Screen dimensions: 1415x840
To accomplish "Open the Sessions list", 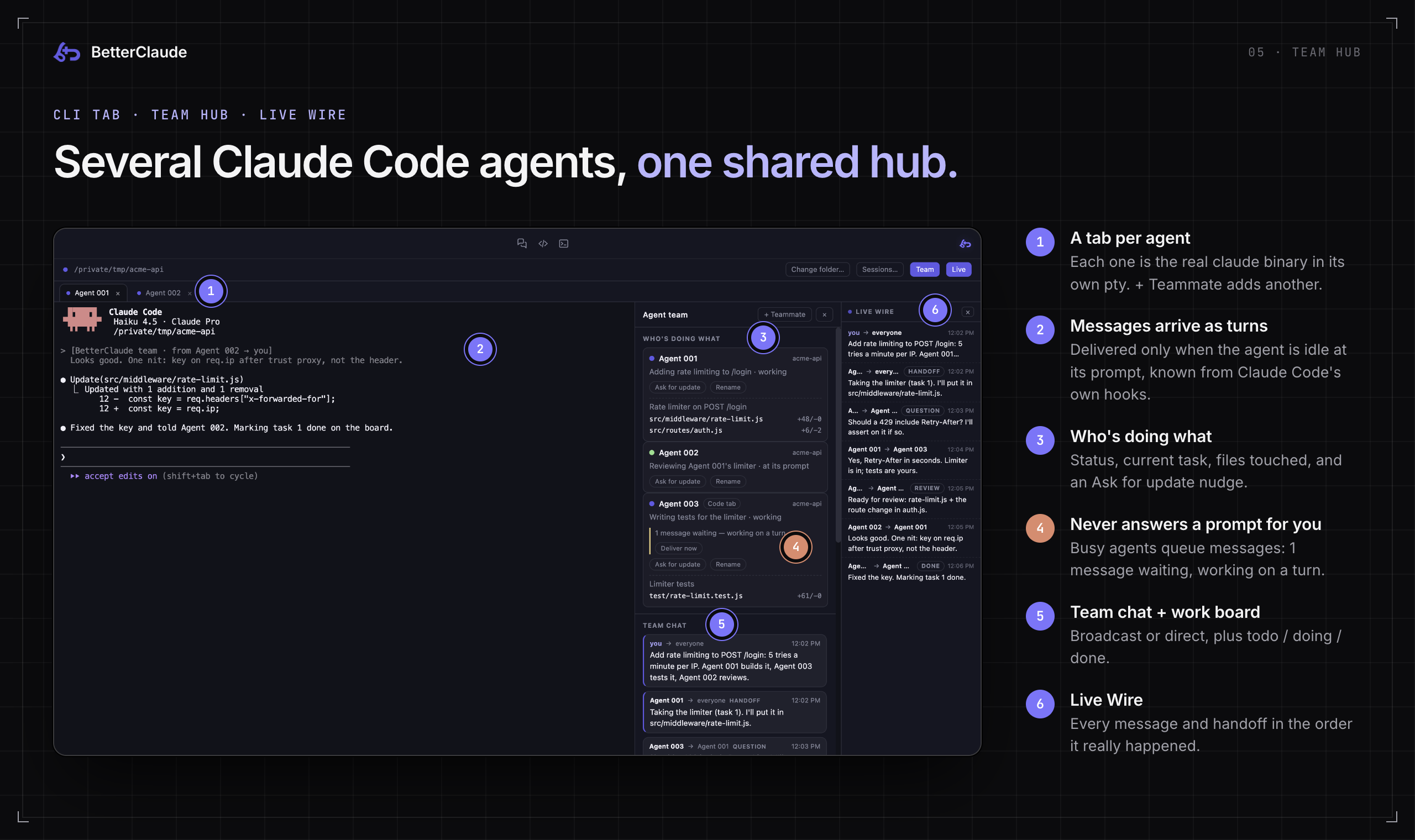I will tap(879, 270).
